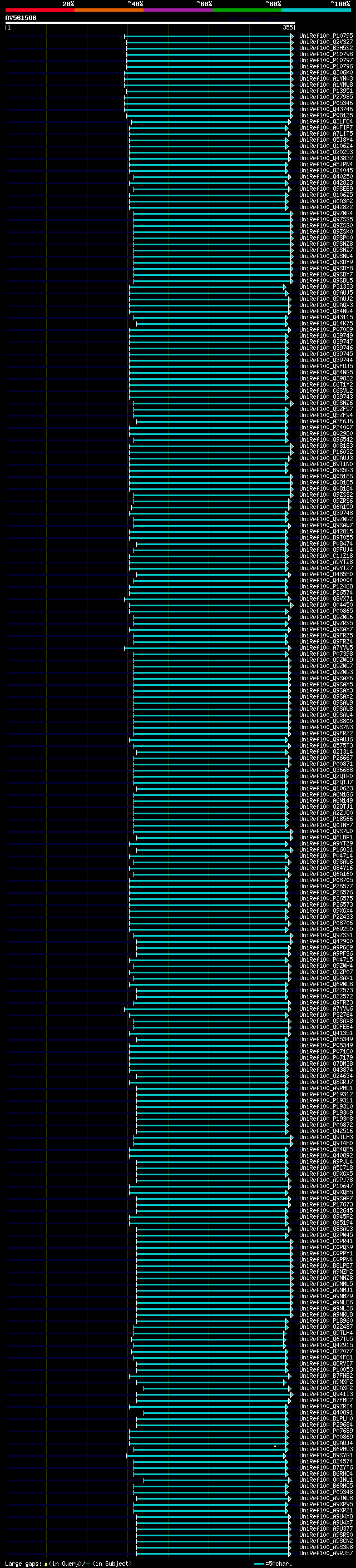Select the label UniRef100_A1YN03
This screenshot has height=1568, width=356.
click(325, 78)
